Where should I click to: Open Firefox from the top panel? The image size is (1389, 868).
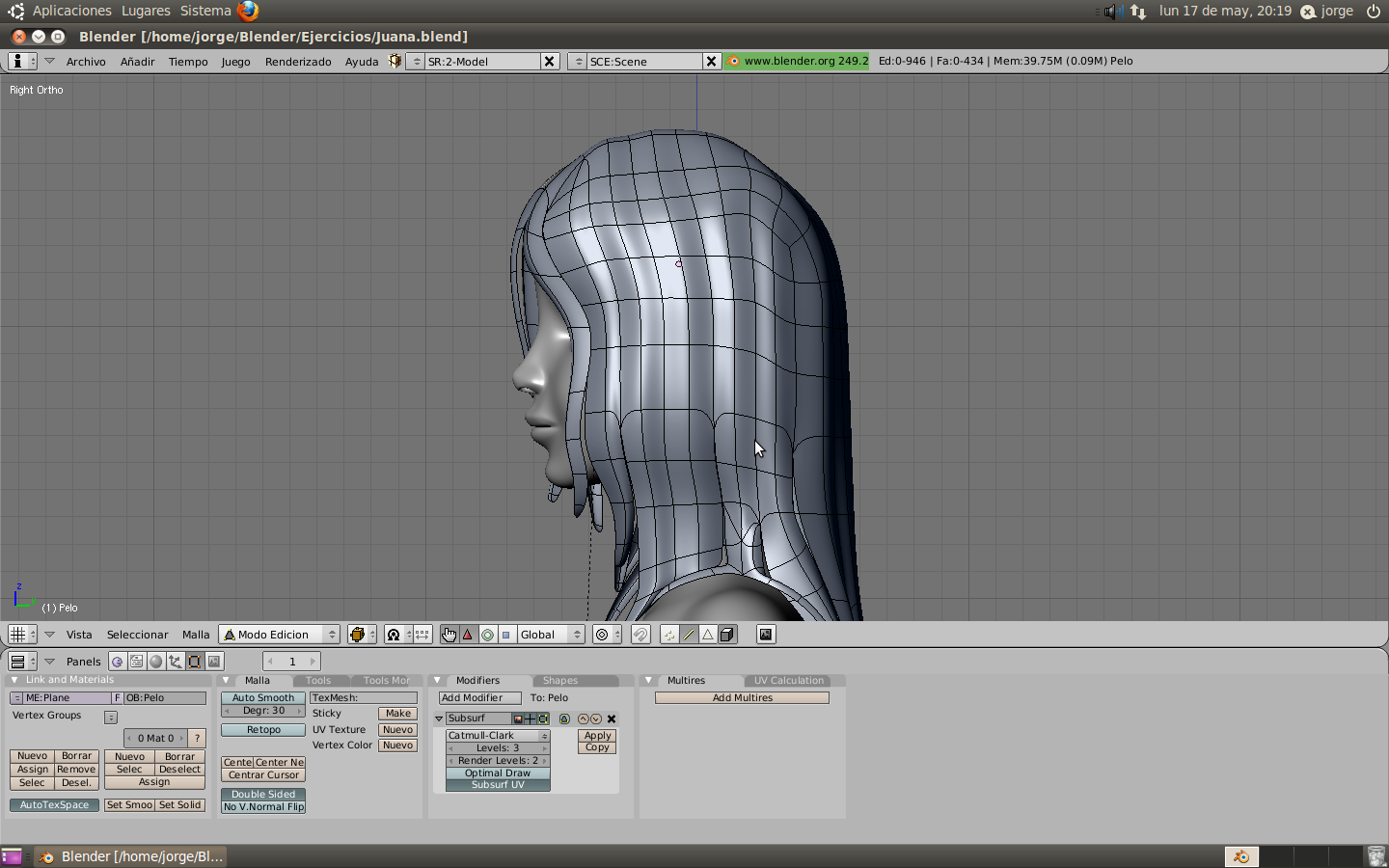pyautogui.click(x=248, y=11)
